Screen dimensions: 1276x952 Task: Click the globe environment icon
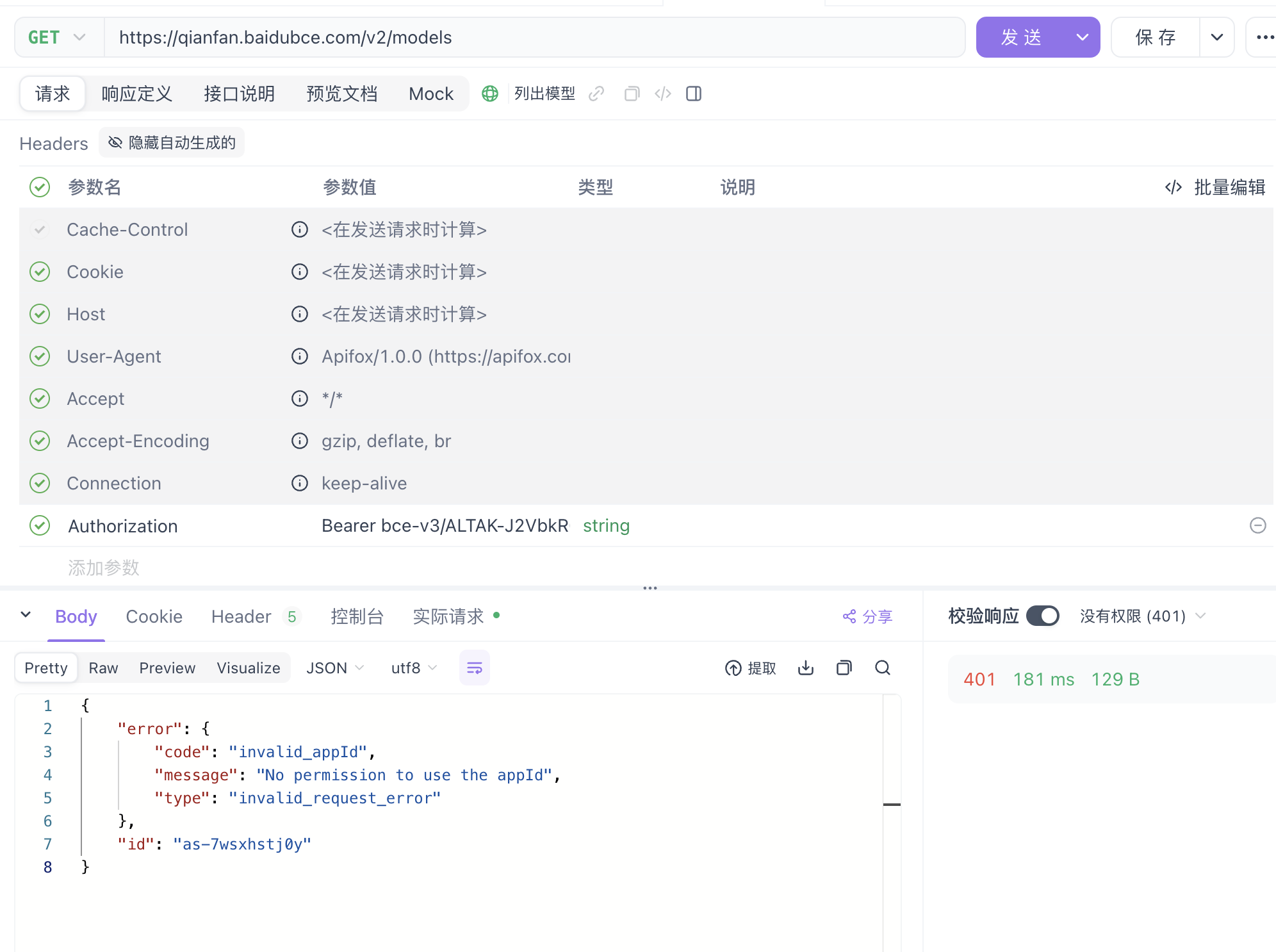(490, 94)
